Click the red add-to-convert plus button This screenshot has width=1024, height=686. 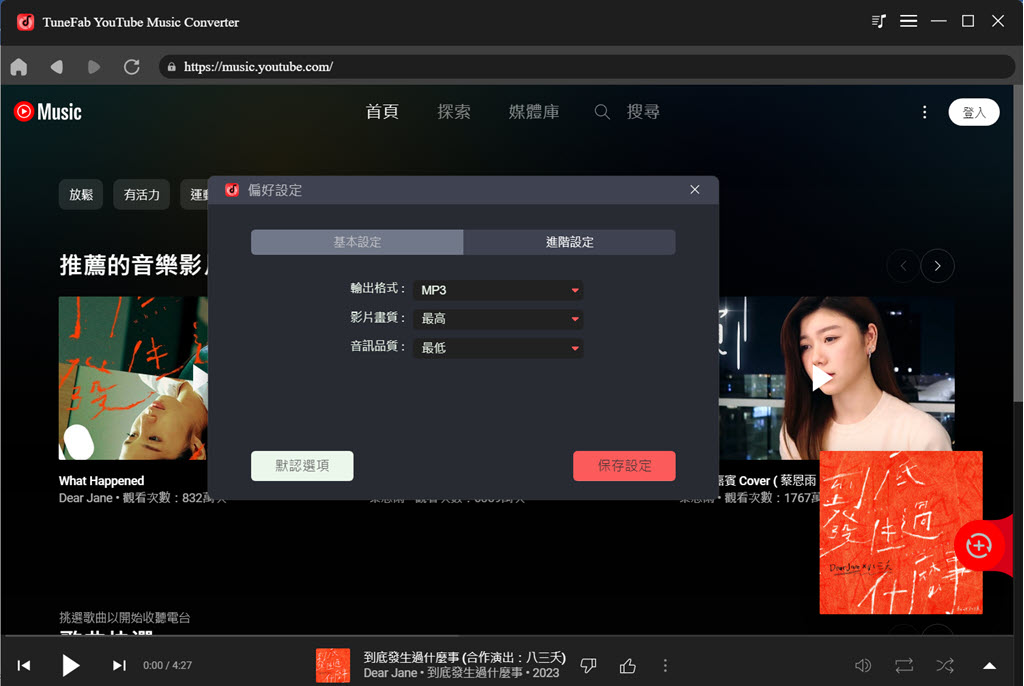point(978,546)
